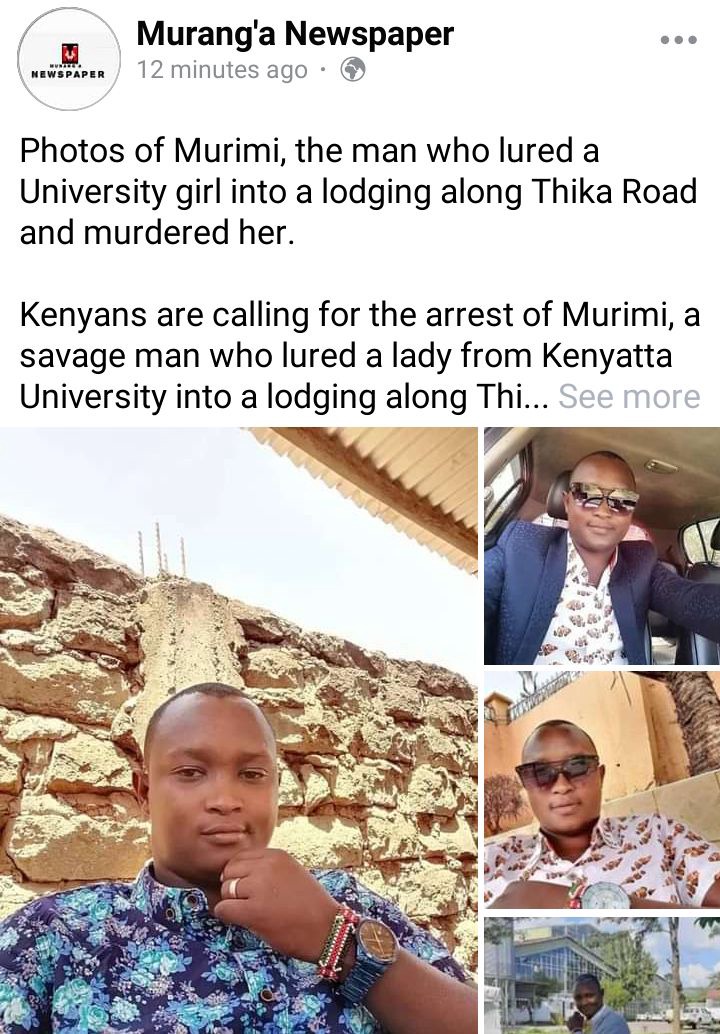Expand the post with See more
The width and height of the screenshot is (720, 1034).
[629, 396]
